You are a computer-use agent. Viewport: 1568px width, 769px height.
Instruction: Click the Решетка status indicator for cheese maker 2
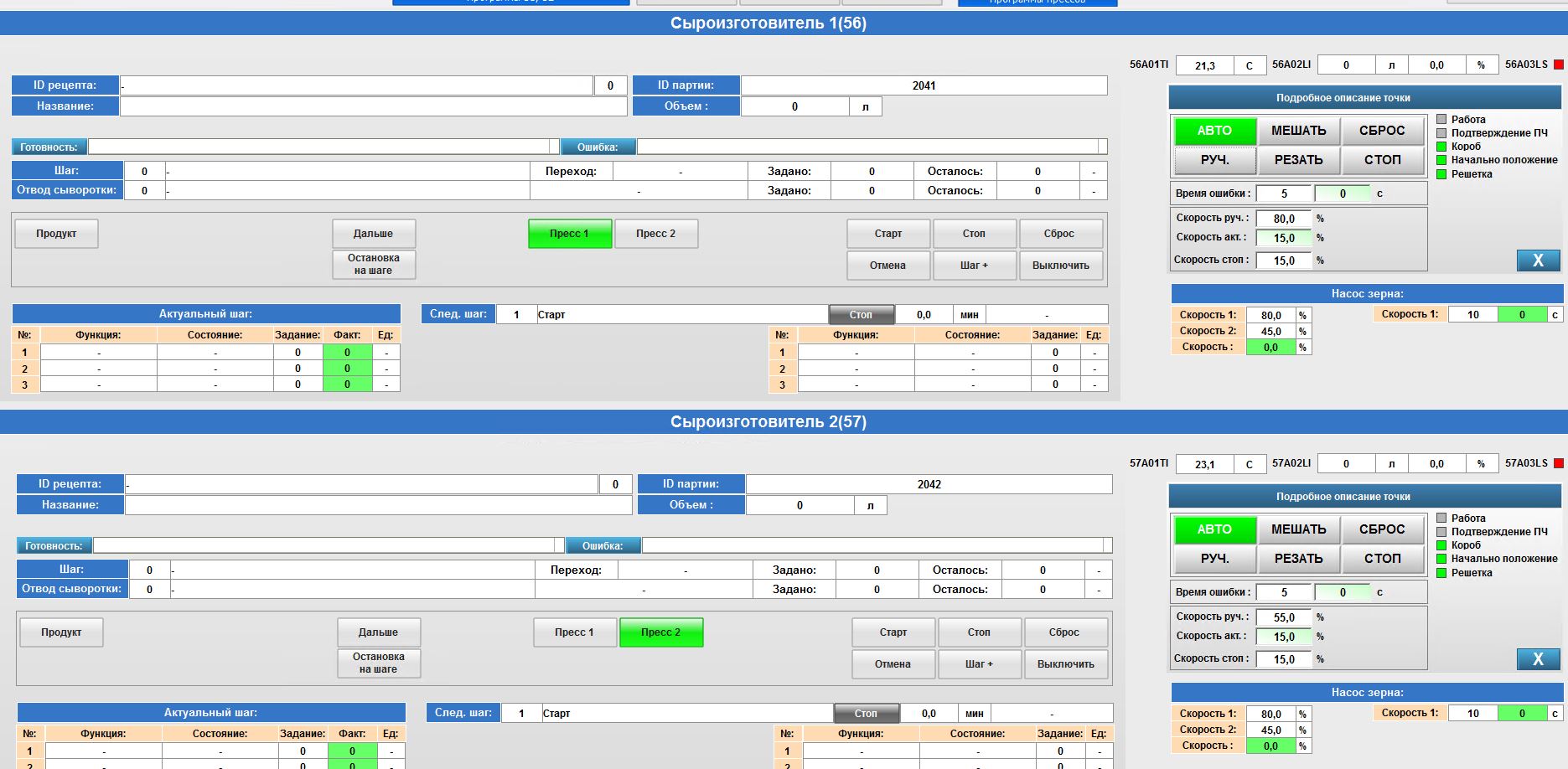point(1442,573)
